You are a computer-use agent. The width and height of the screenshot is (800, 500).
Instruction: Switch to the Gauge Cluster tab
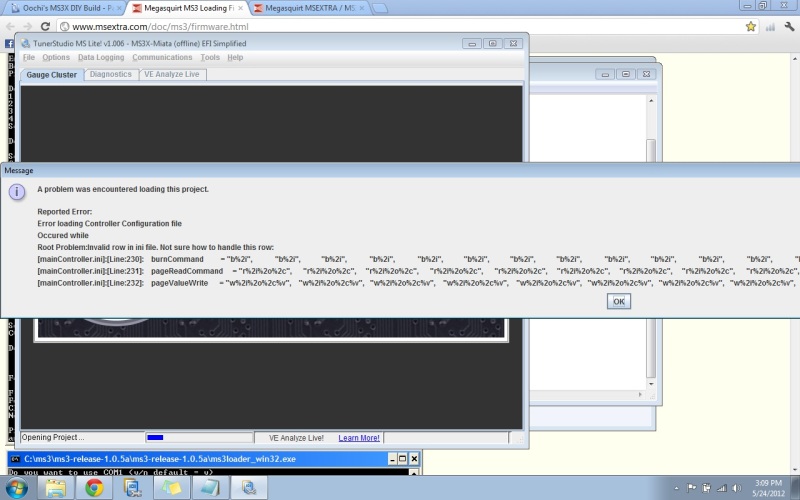[52, 74]
